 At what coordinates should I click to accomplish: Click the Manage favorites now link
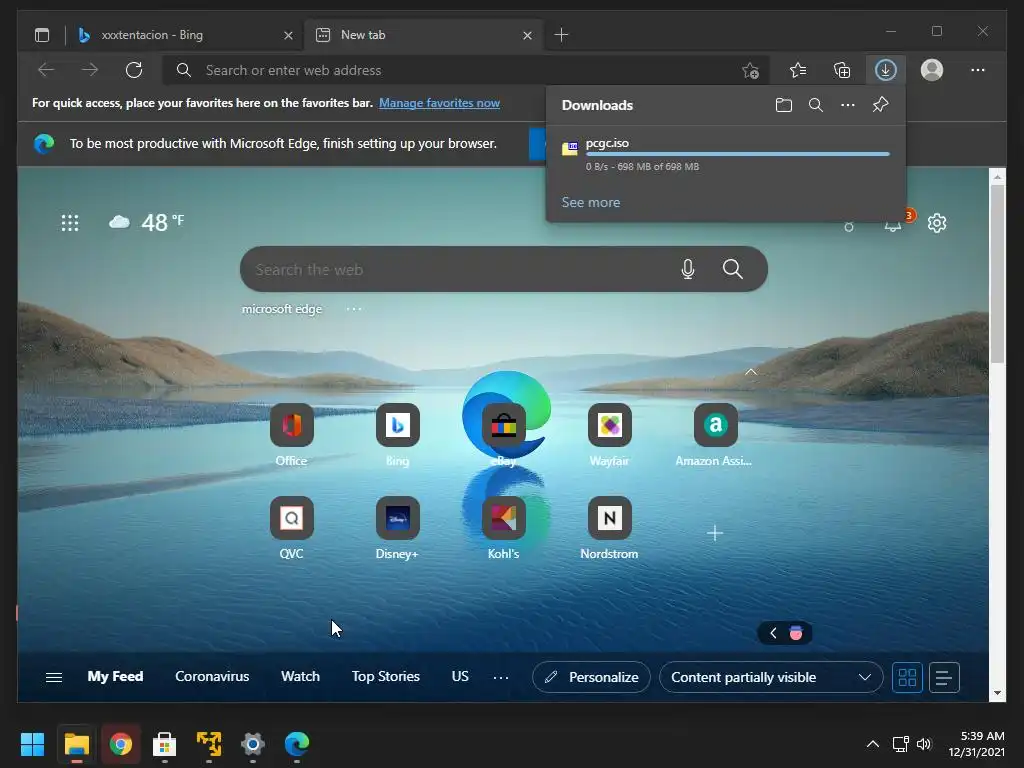(x=440, y=103)
